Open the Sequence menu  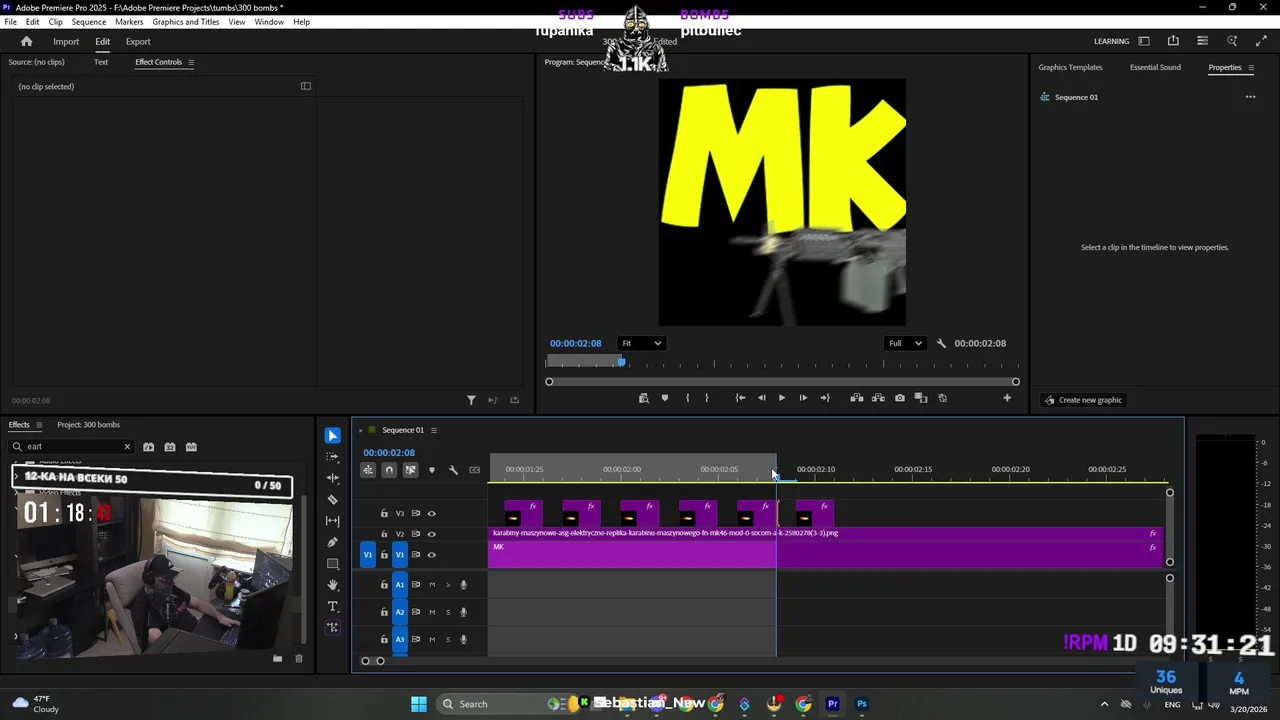click(89, 21)
